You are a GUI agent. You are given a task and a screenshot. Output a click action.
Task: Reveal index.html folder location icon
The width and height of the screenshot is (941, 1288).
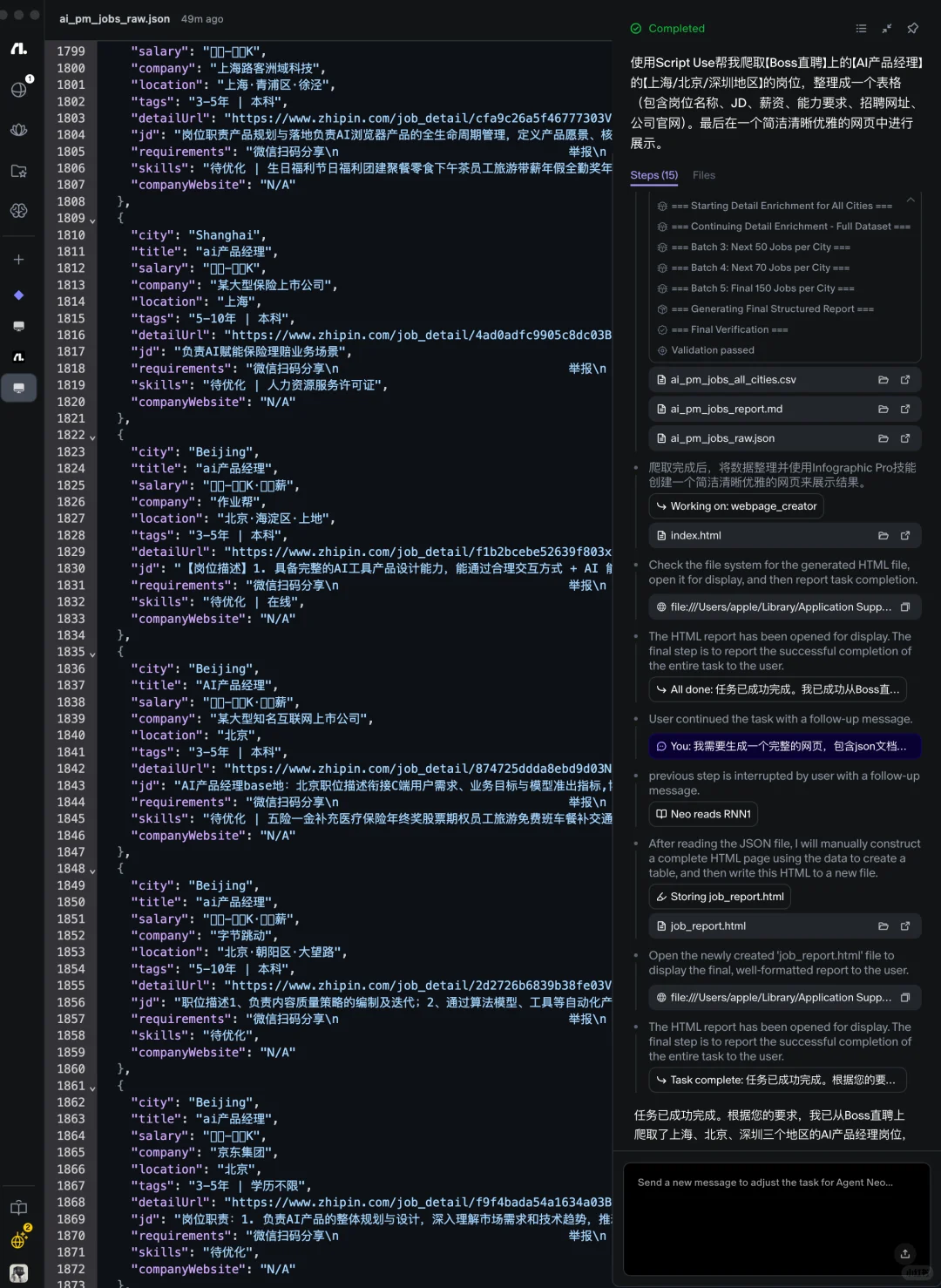883,536
